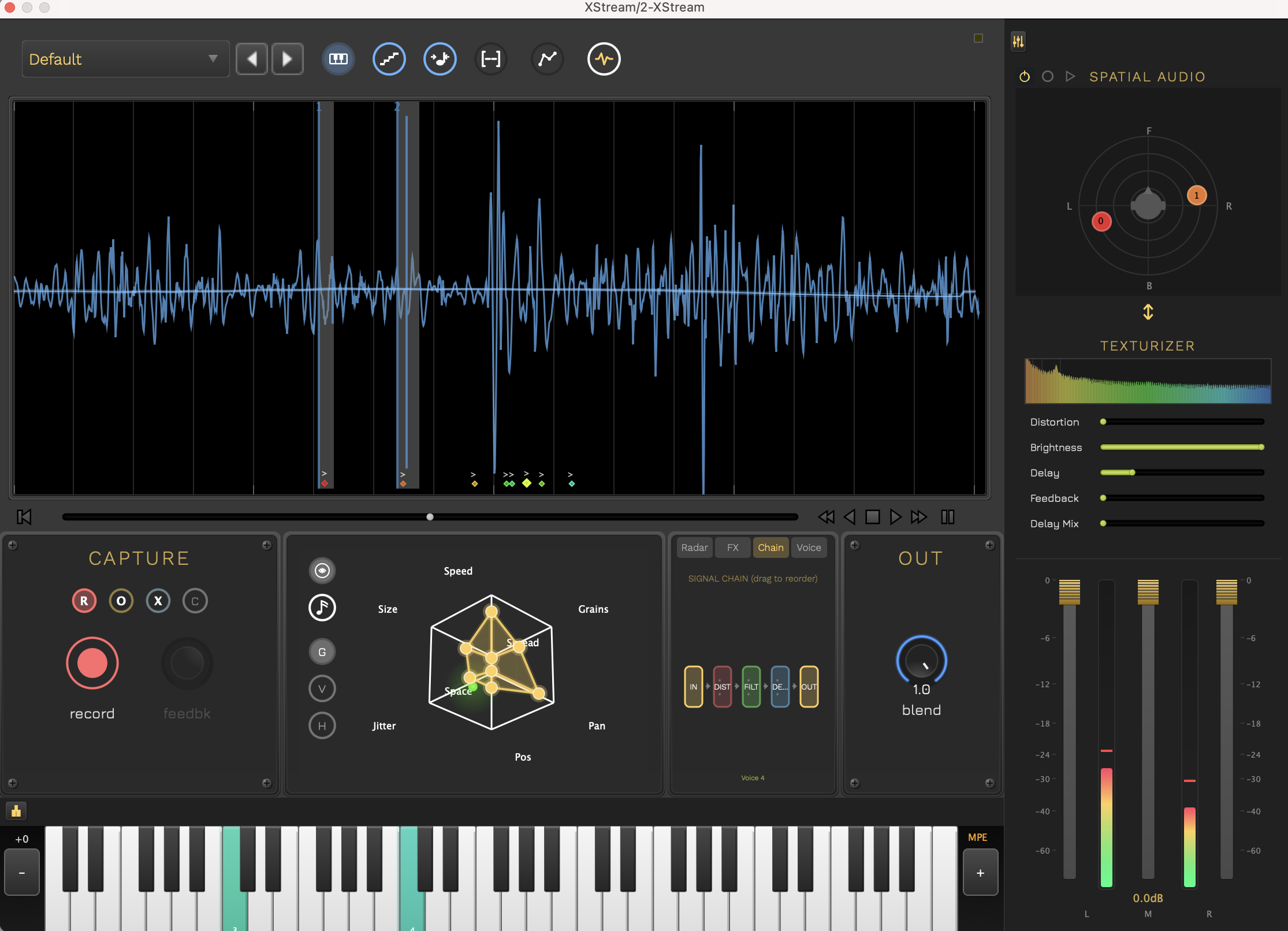Viewport: 1288px width, 931px height.
Task: Click the MPE plus button near keyboard
Action: [x=980, y=872]
